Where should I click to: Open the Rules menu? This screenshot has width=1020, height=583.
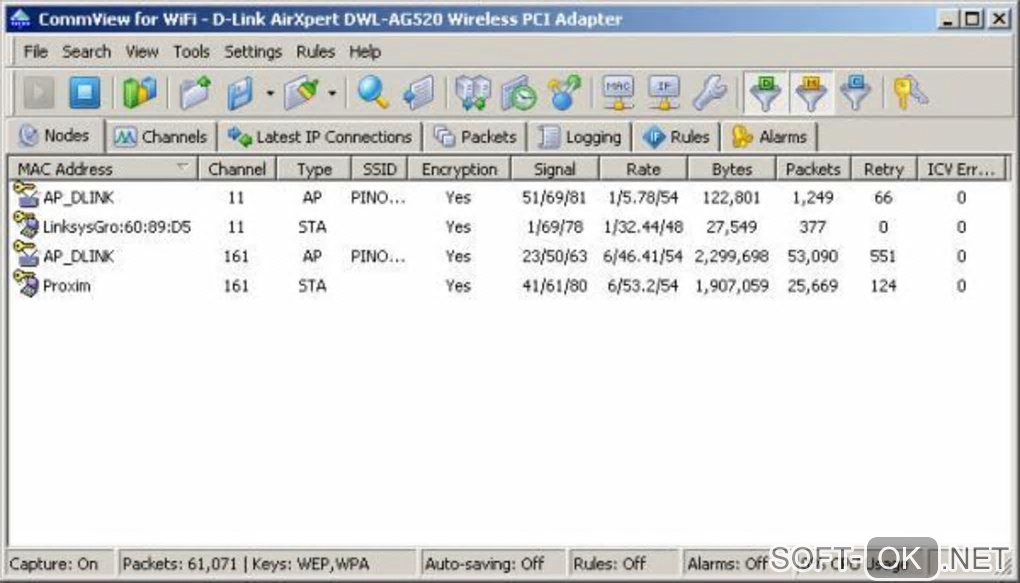pos(315,51)
